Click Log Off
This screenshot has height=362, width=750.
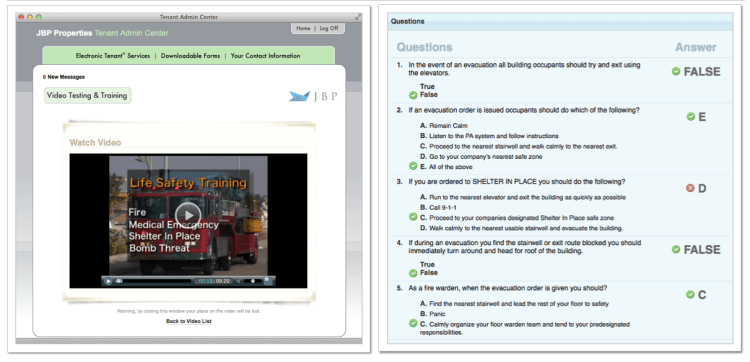329,28
